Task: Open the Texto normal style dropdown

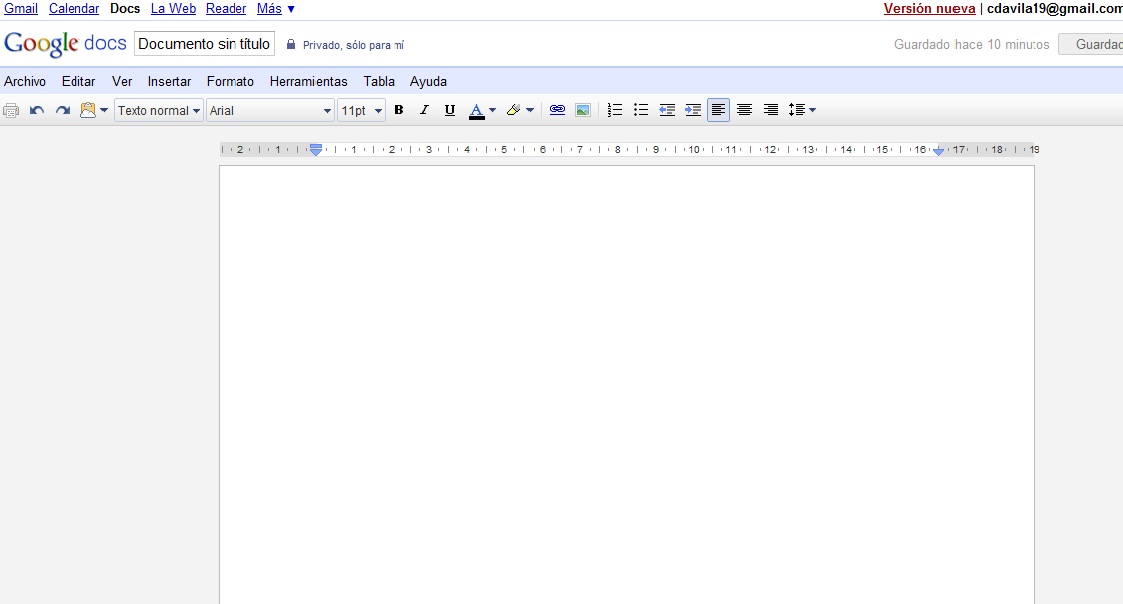Action: point(159,110)
